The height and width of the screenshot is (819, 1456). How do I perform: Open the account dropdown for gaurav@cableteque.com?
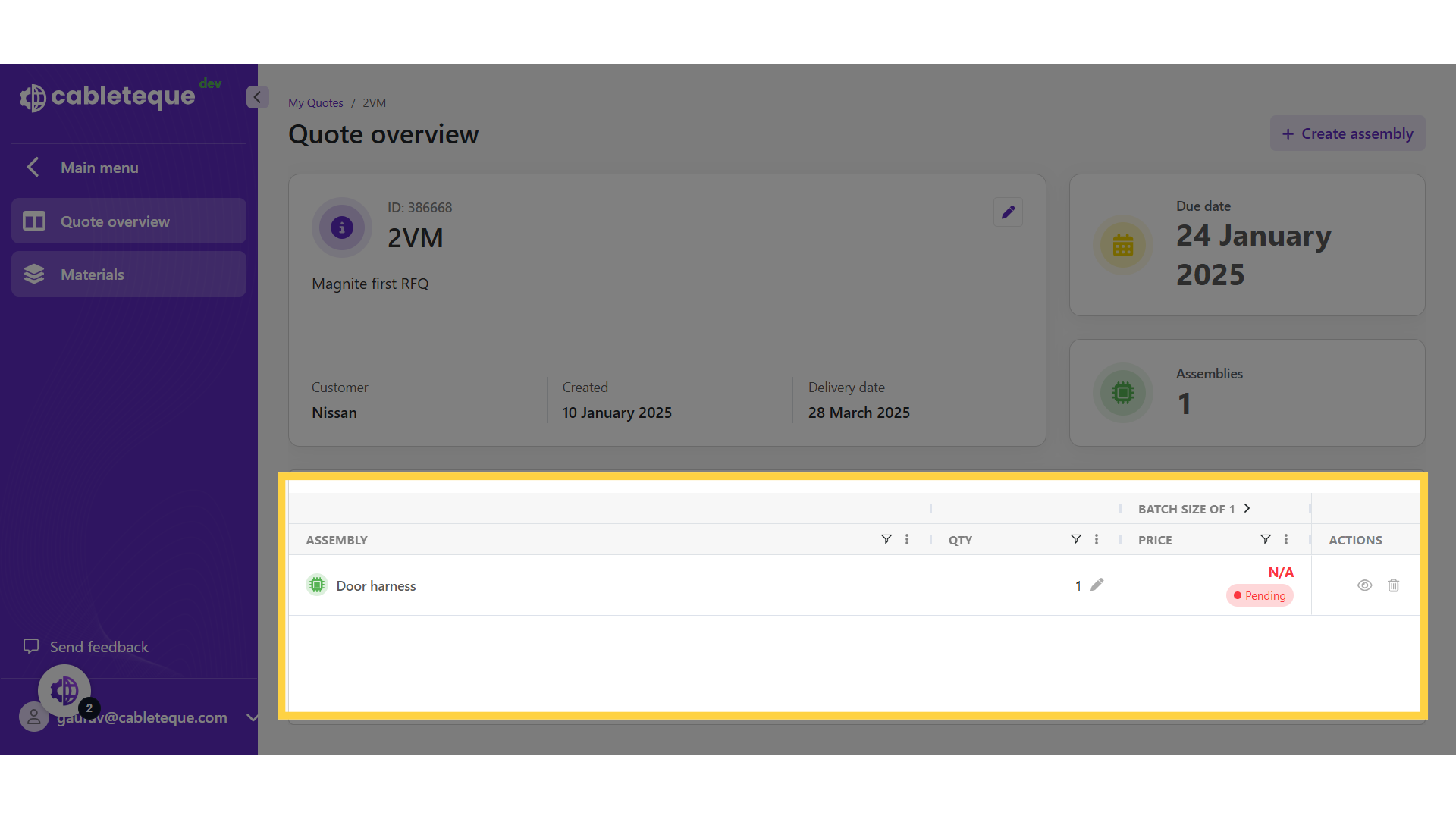(251, 718)
